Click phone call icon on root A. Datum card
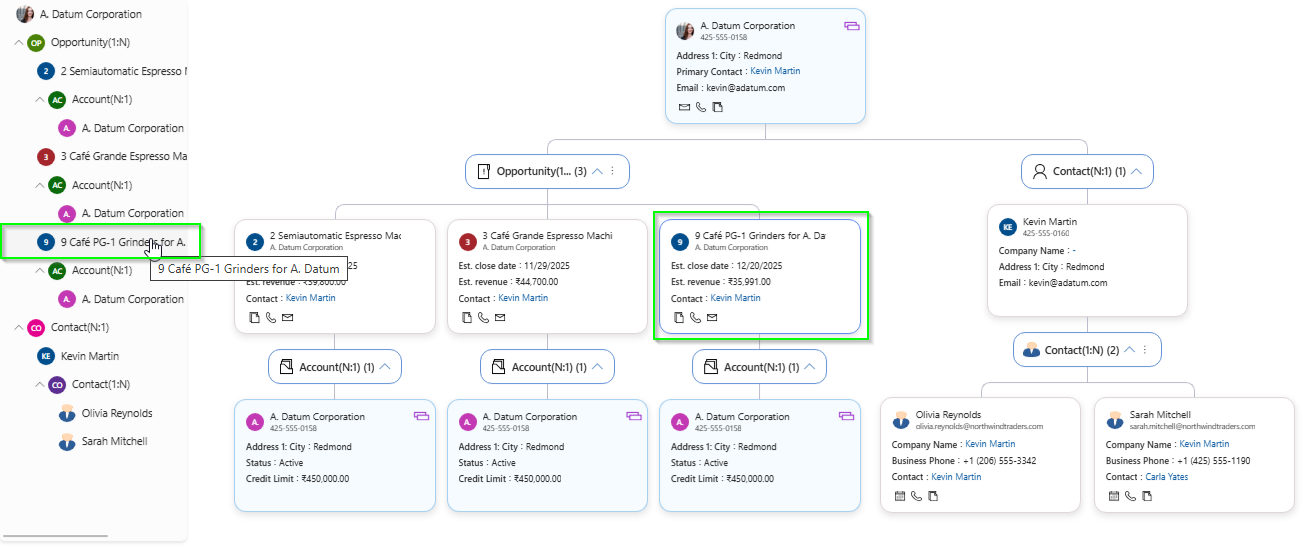 point(701,107)
